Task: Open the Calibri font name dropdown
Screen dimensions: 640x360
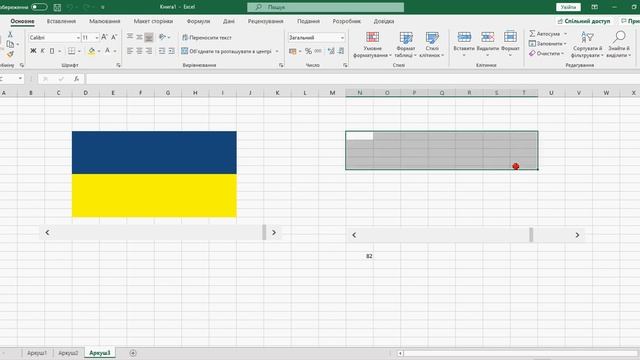Action: coord(78,38)
